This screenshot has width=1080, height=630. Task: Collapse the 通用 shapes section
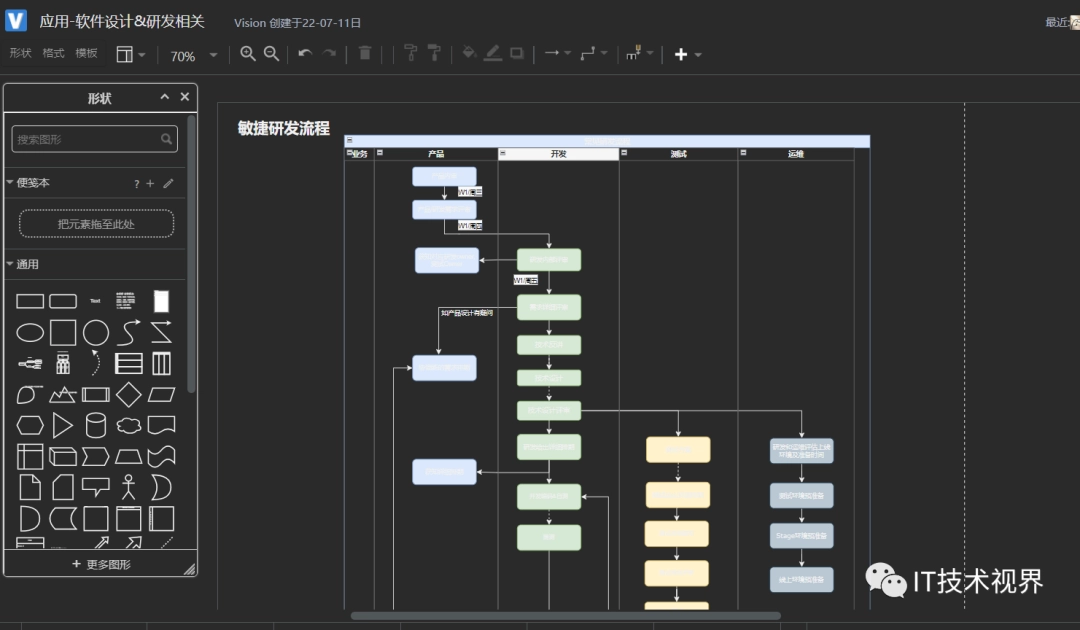coord(10,264)
